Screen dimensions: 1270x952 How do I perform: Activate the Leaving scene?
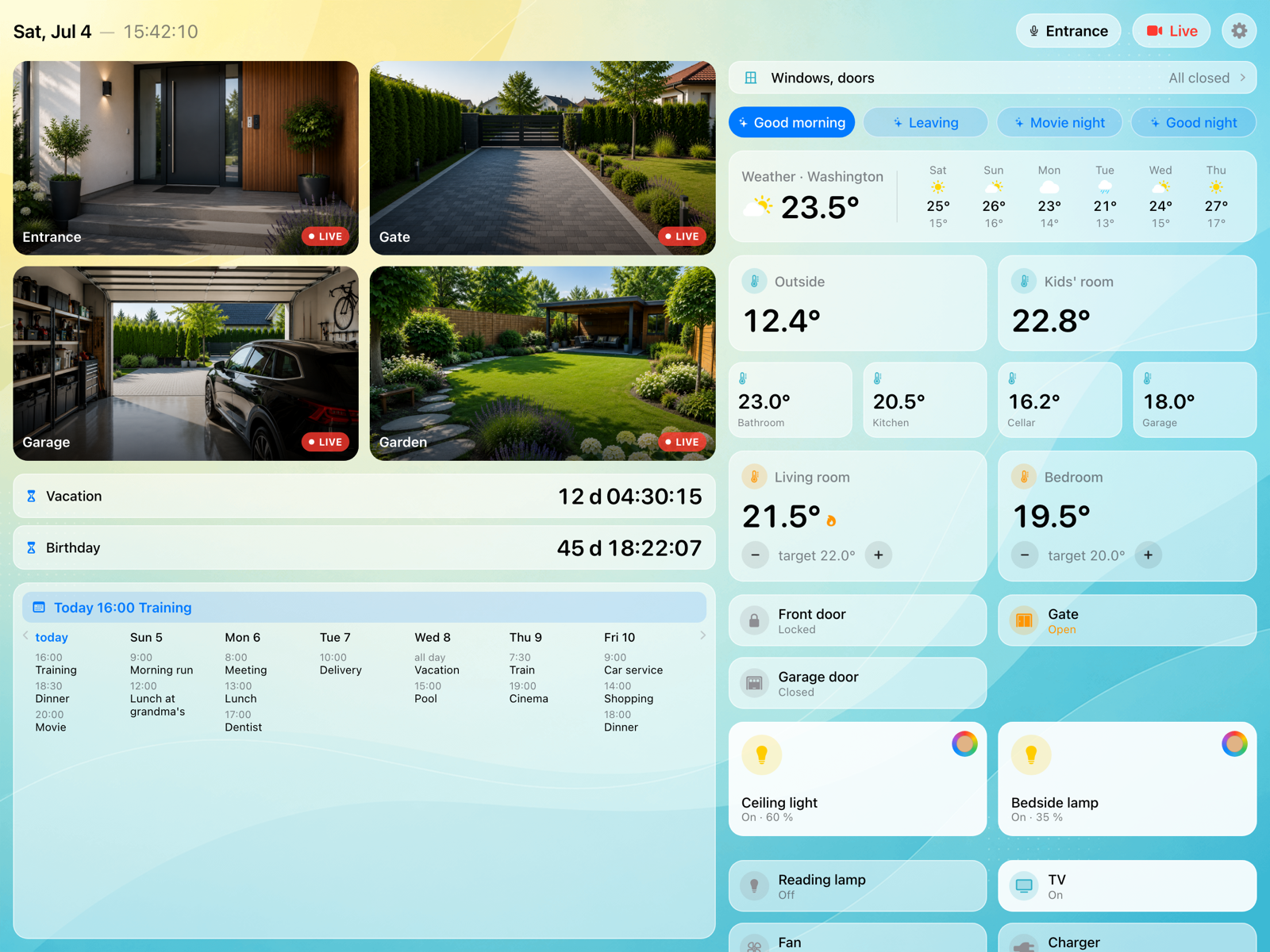926,122
